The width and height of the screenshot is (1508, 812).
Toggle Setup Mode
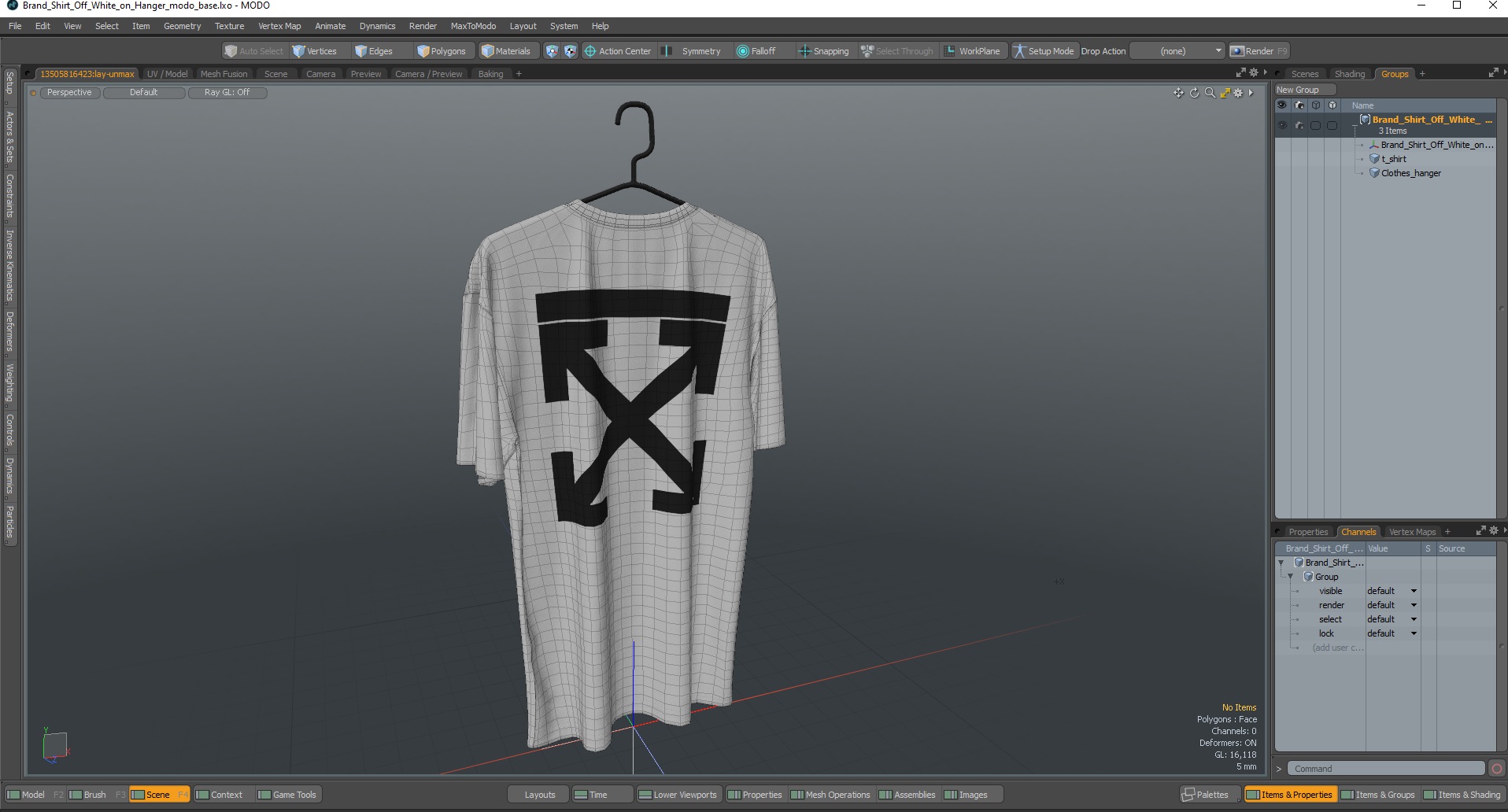pyautogui.click(x=1044, y=51)
